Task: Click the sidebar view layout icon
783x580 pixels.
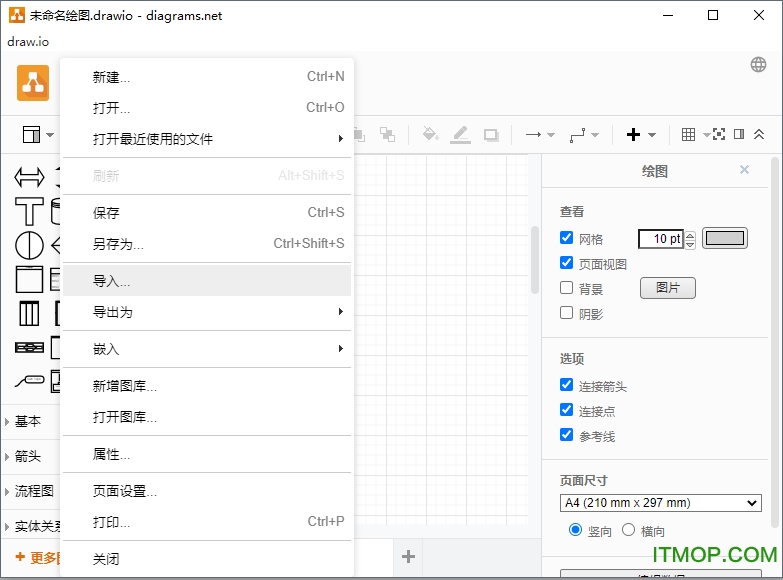Action: 31,134
